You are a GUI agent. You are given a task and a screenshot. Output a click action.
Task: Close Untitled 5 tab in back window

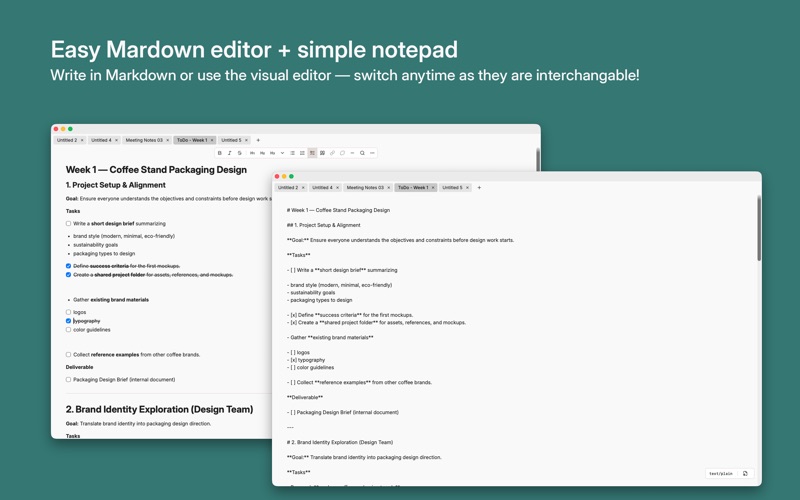(x=246, y=140)
